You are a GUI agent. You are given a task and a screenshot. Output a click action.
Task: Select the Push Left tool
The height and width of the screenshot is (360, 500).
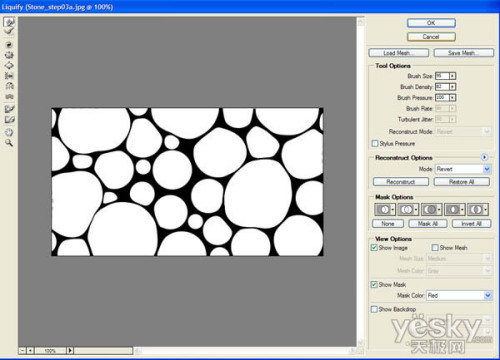tap(9, 76)
